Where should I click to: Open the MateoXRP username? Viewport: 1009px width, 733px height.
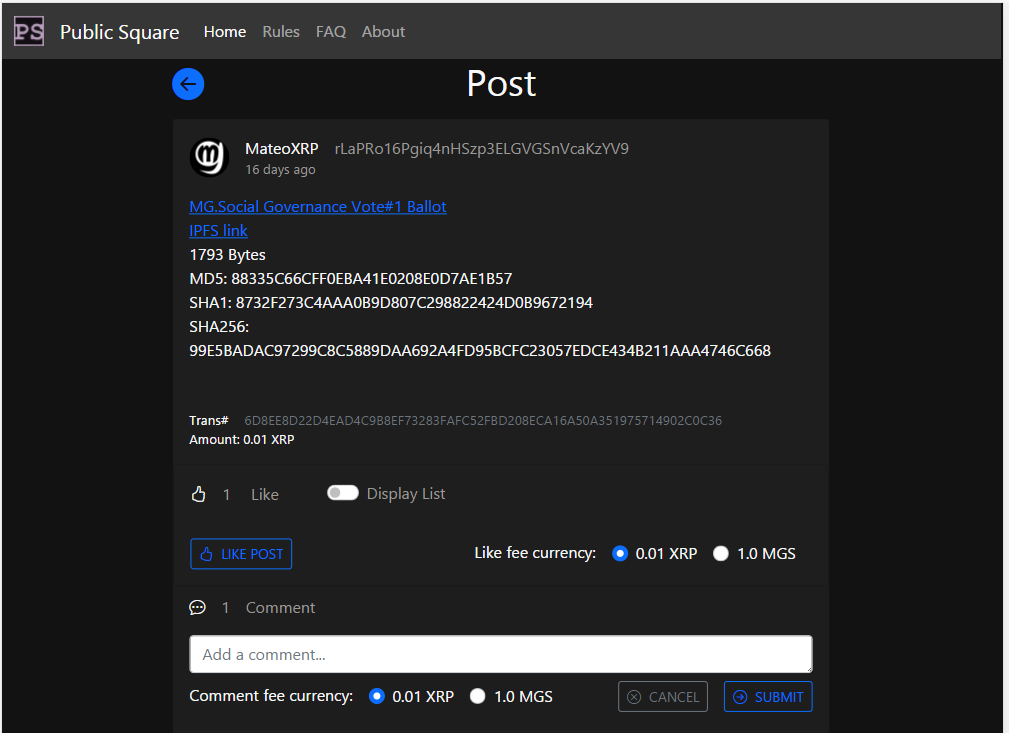282,149
